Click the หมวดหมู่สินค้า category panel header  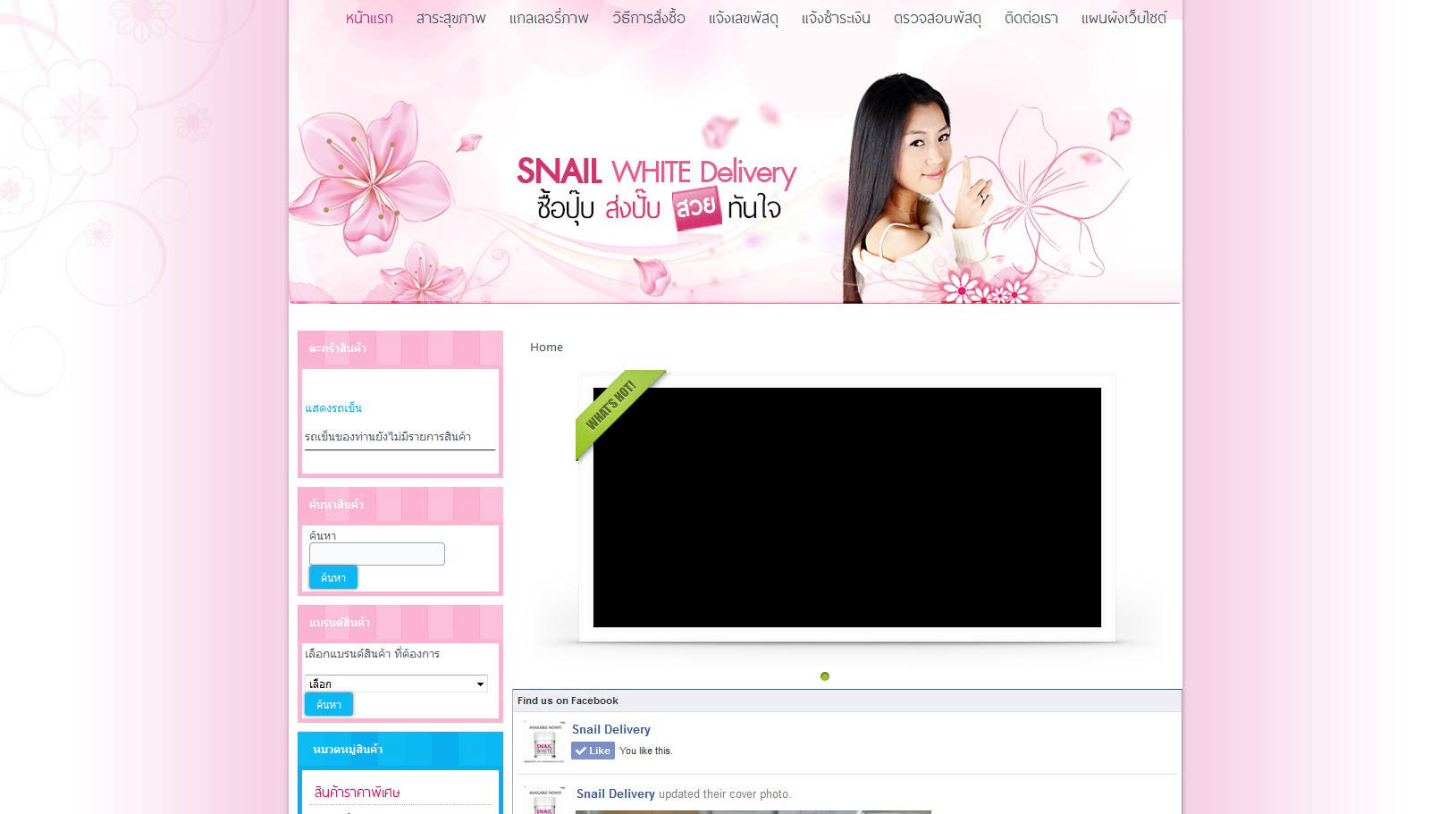pyautogui.click(x=400, y=750)
